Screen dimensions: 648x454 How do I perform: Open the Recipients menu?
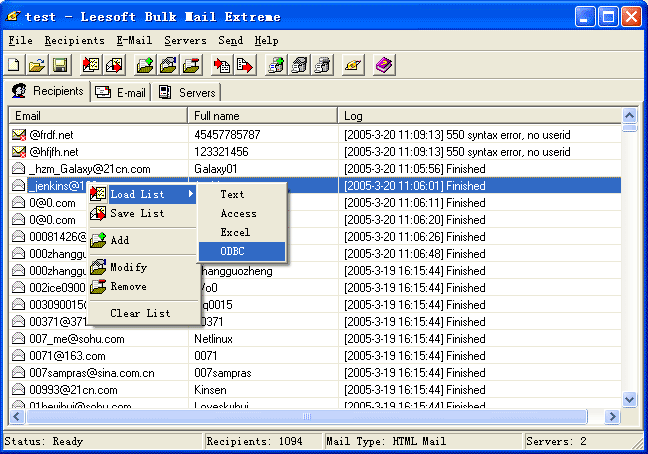pyautogui.click(x=74, y=40)
